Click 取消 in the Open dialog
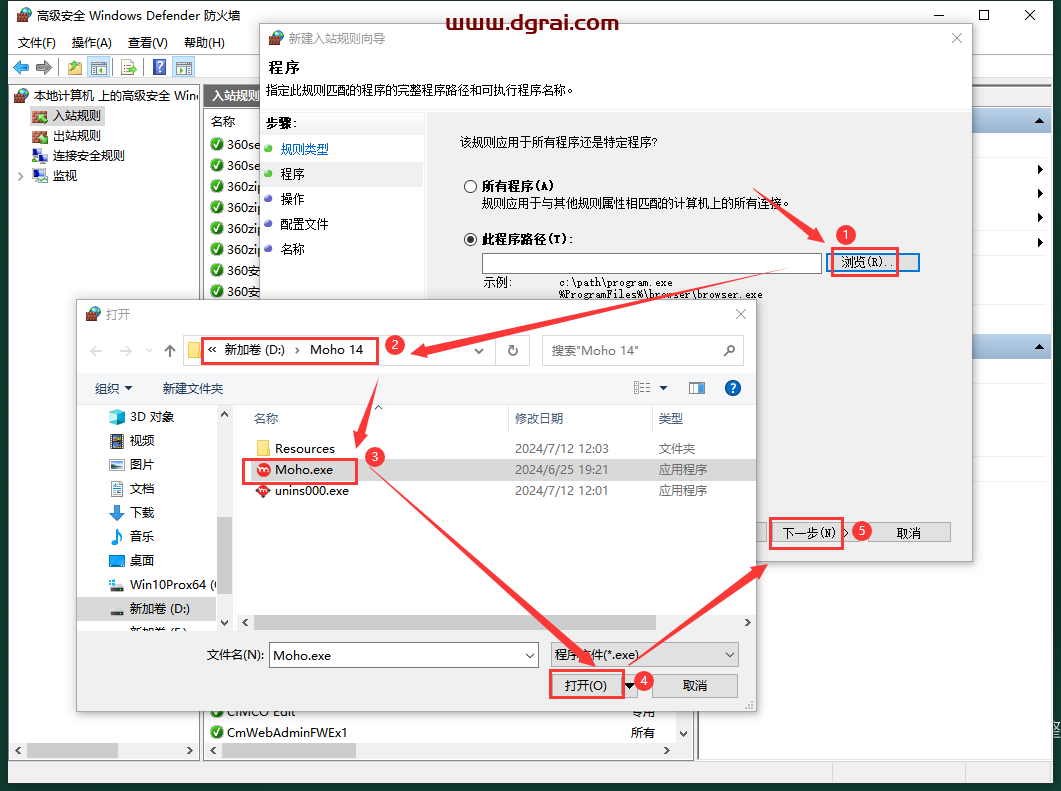 [x=695, y=685]
